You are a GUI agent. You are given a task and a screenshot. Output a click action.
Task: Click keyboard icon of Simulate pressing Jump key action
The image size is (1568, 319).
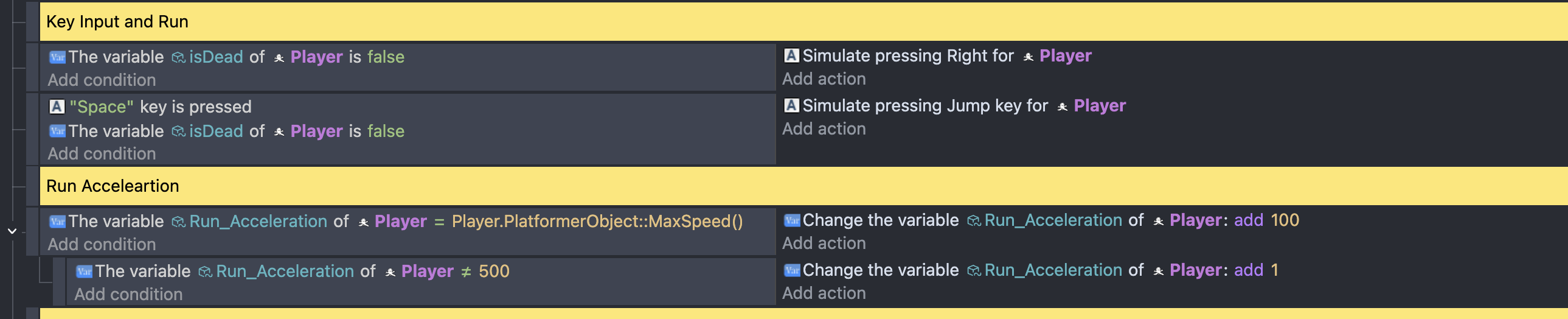(791, 106)
